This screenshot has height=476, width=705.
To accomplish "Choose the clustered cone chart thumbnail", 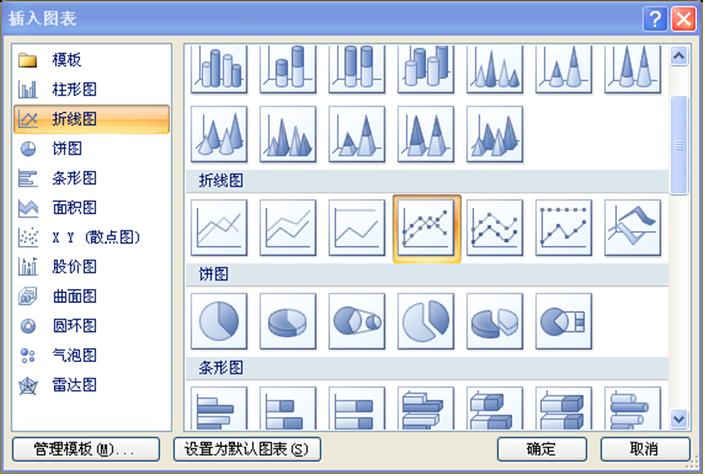I will click(495, 69).
